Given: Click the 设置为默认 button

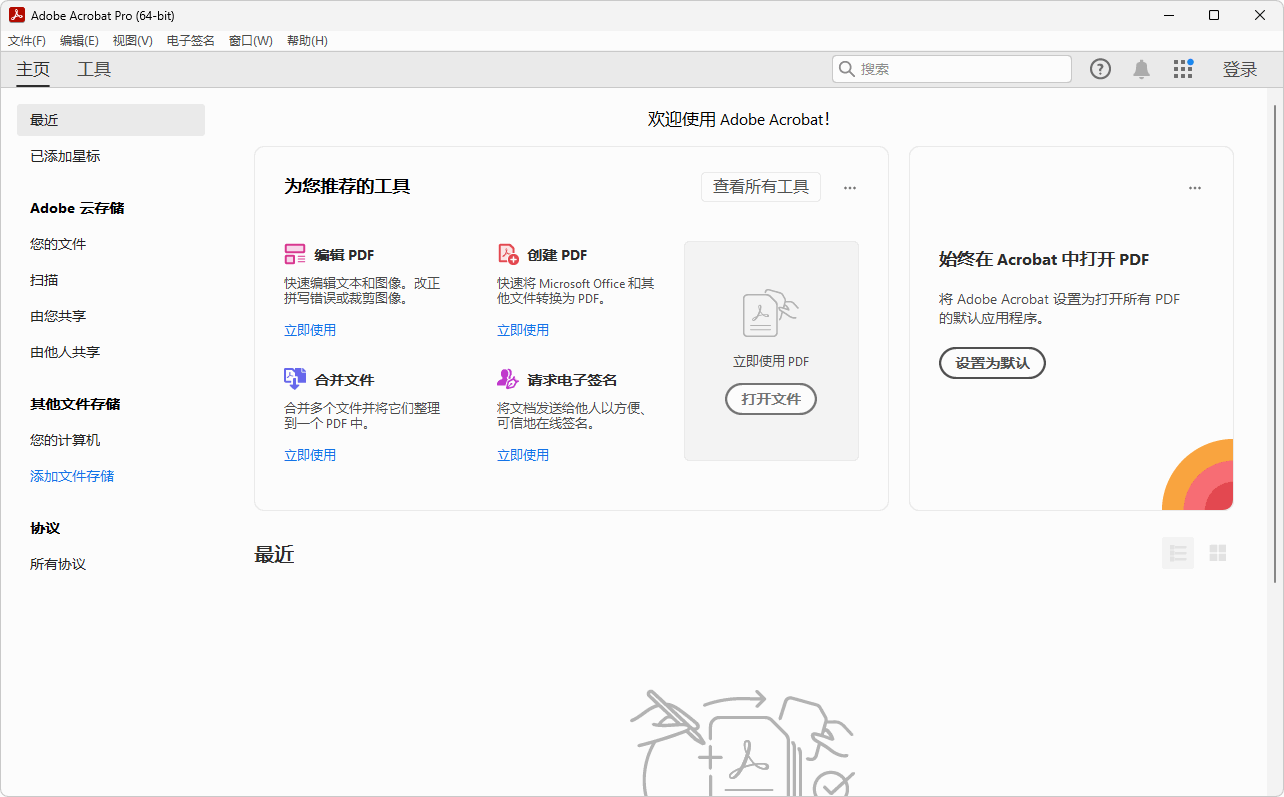Looking at the screenshot, I should click(991, 363).
